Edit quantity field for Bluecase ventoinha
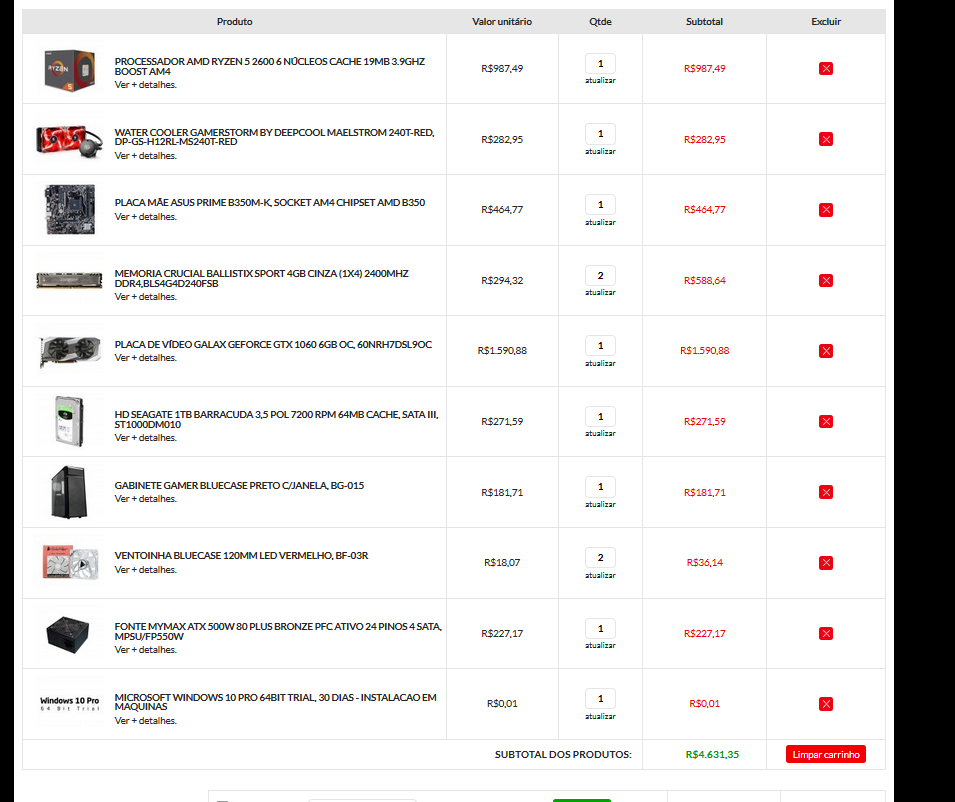955x802 pixels. pos(600,557)
